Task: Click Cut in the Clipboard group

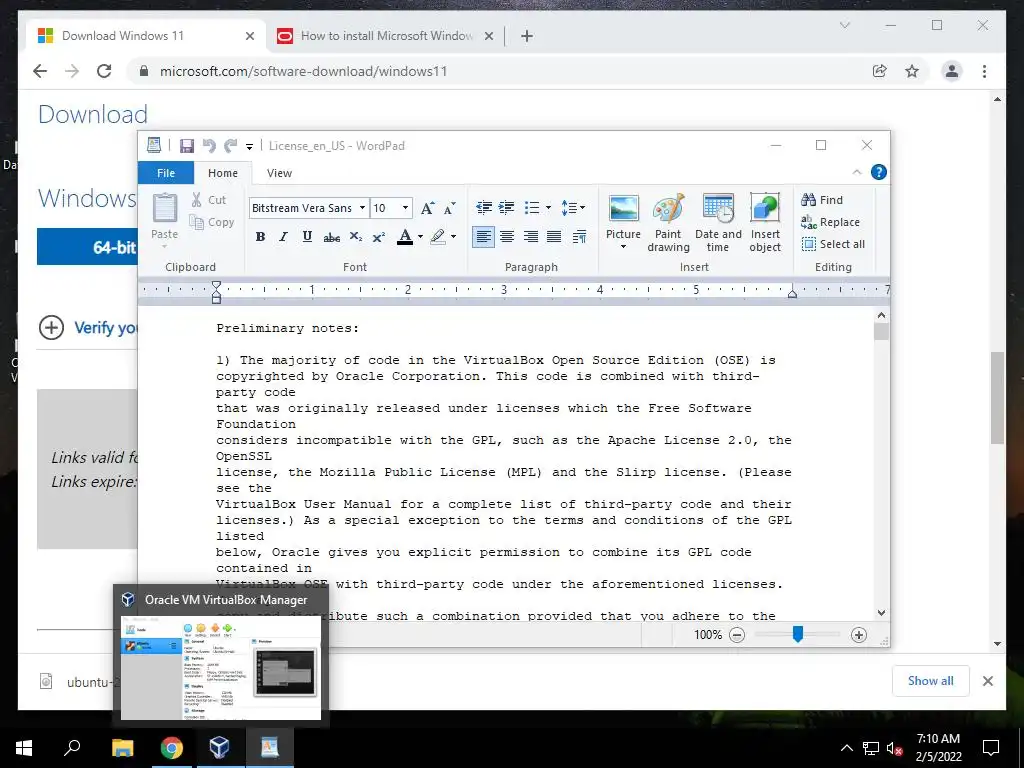Action: (x=208, y=200)
